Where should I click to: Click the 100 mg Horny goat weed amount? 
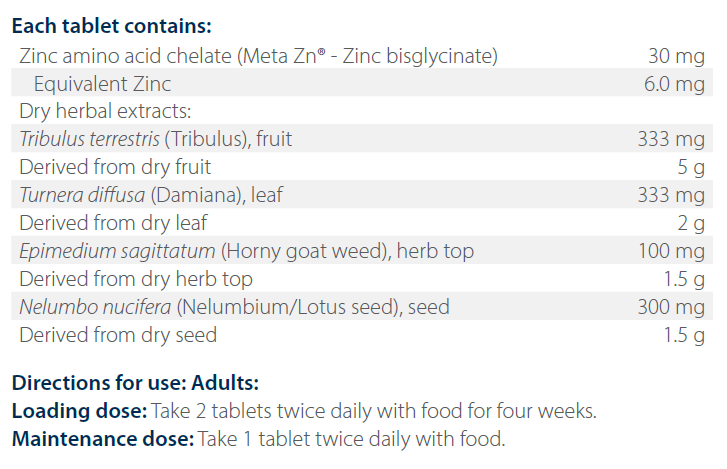pyautogui.click(x=670, y=251)
